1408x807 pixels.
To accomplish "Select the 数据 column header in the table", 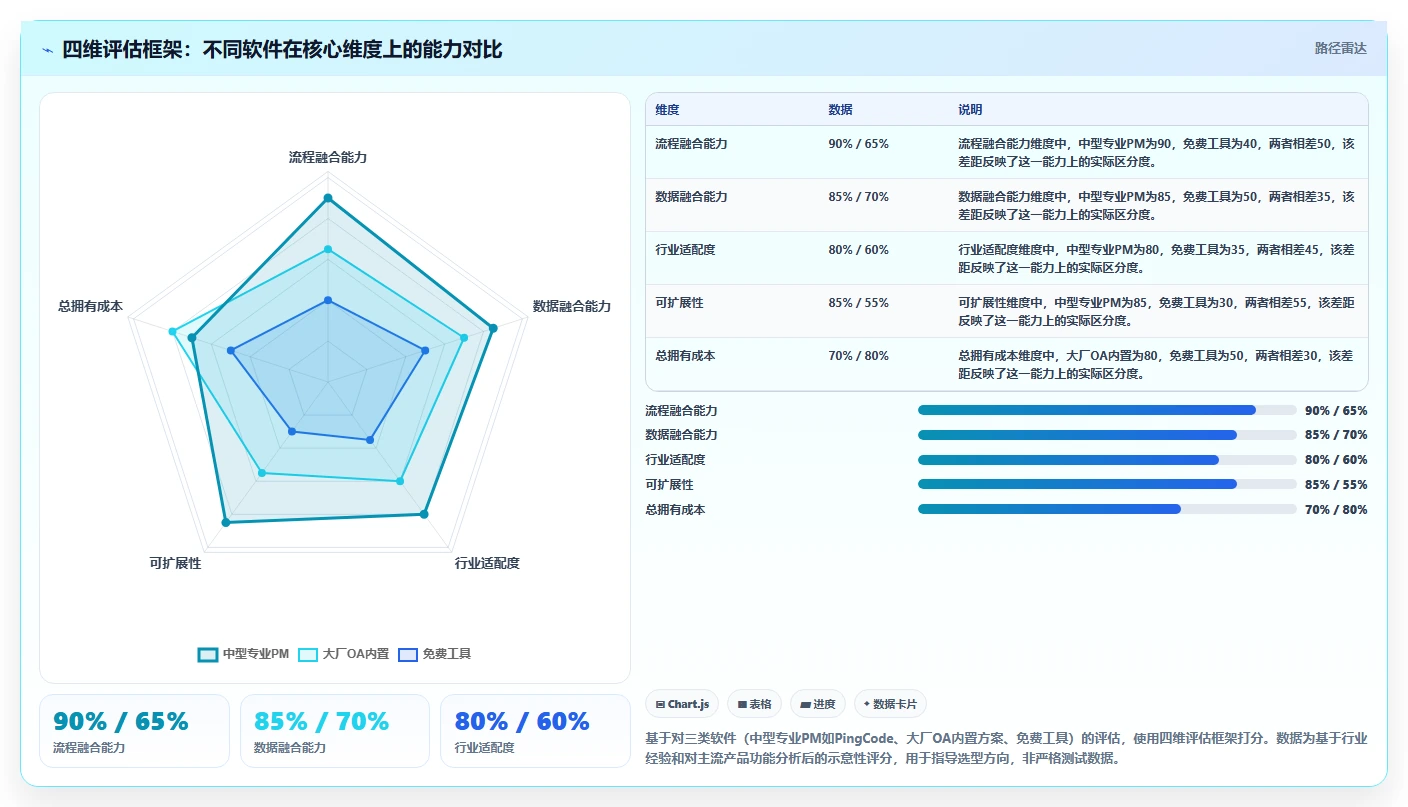I will tap(840, 110).
